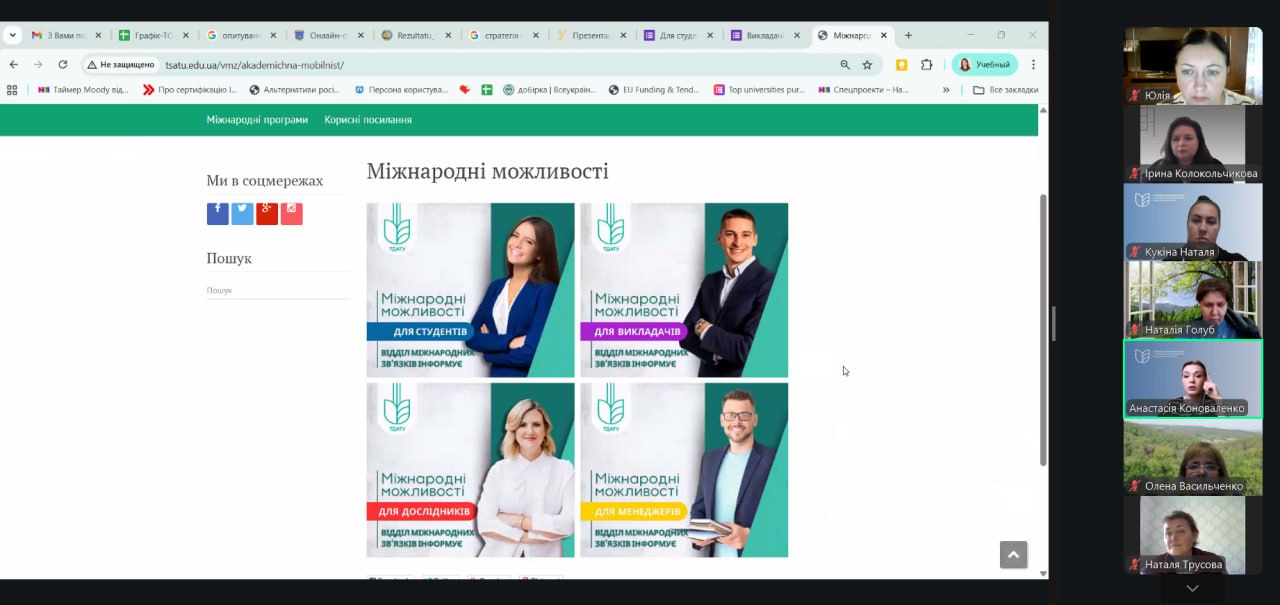1280x605 pixels.
Task: Click the Пошук search input field
Action: pos(277,290)
